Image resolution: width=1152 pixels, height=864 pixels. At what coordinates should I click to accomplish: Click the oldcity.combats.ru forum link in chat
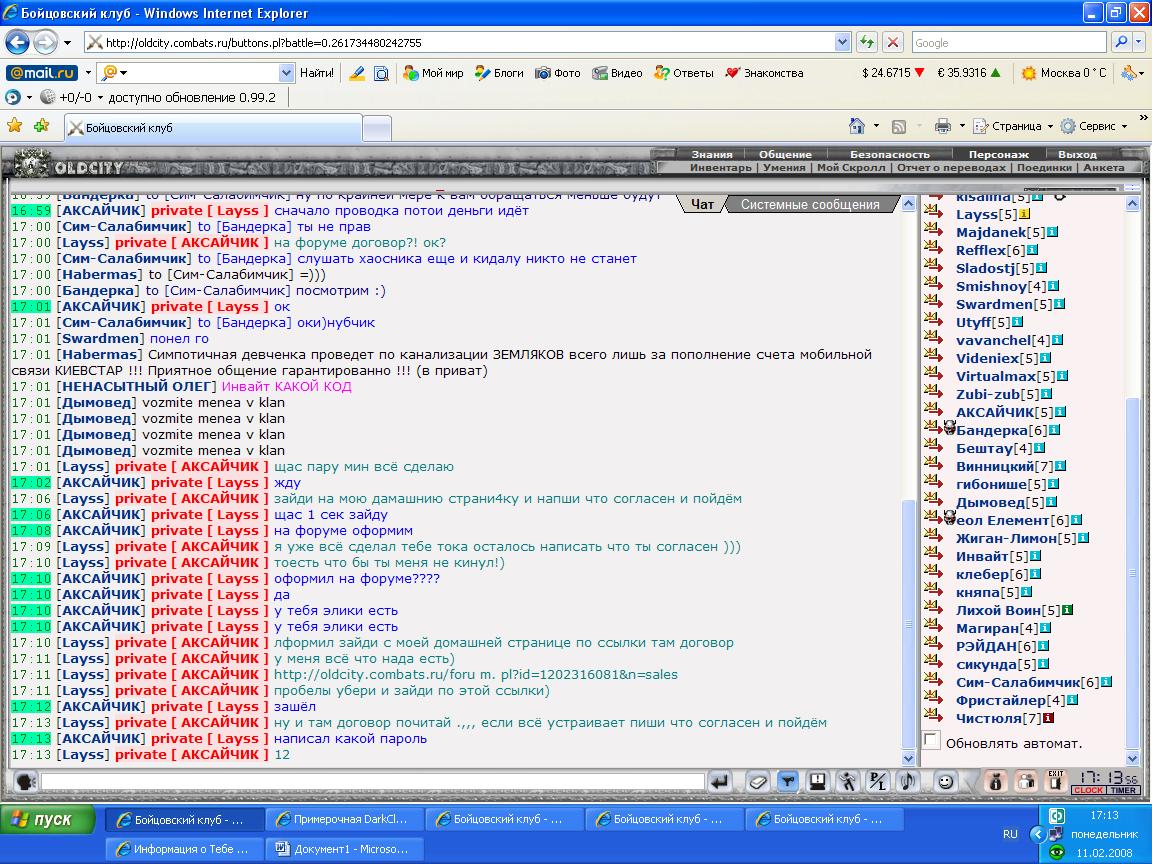click(x=475, y=674)
